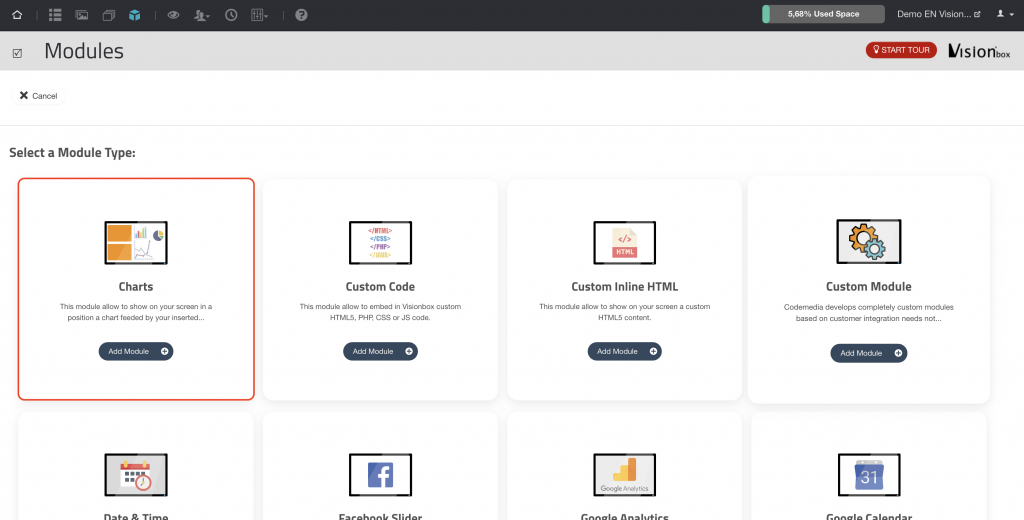
Task: Open the blue cube modules icon
Action: pyautogui.click(x=135, y=14)
